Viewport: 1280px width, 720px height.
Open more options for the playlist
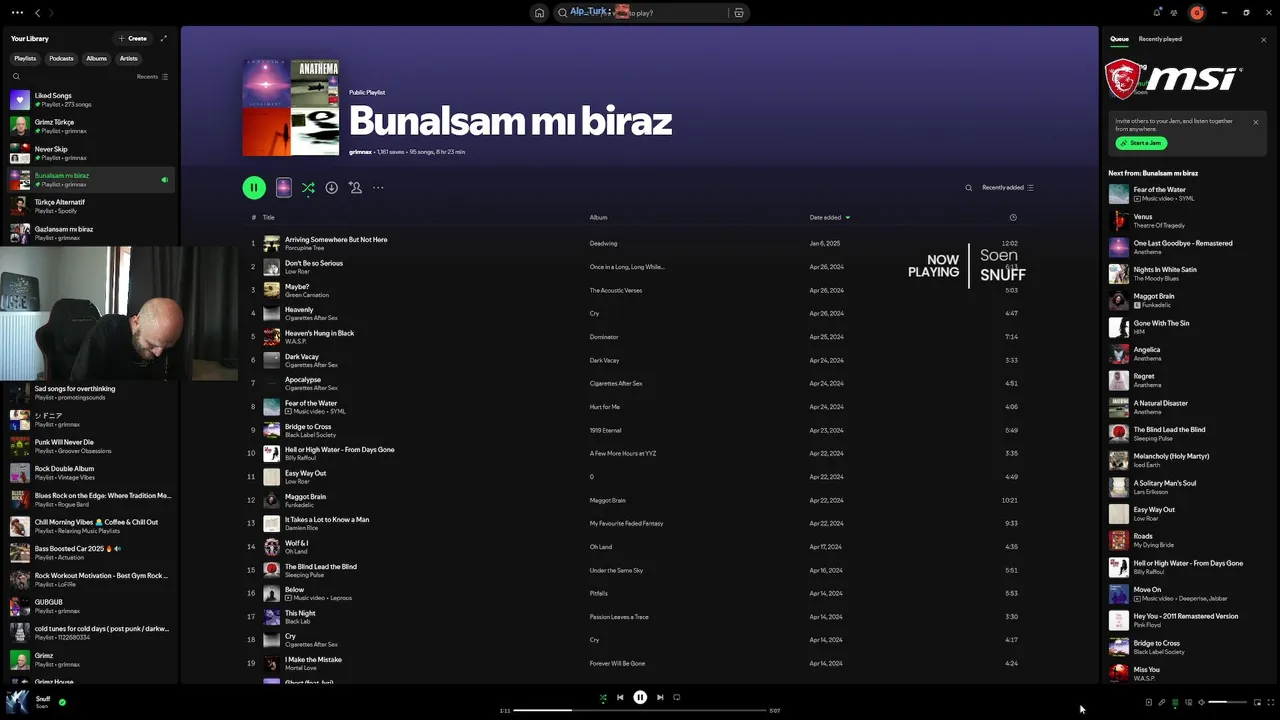[378, 187]
